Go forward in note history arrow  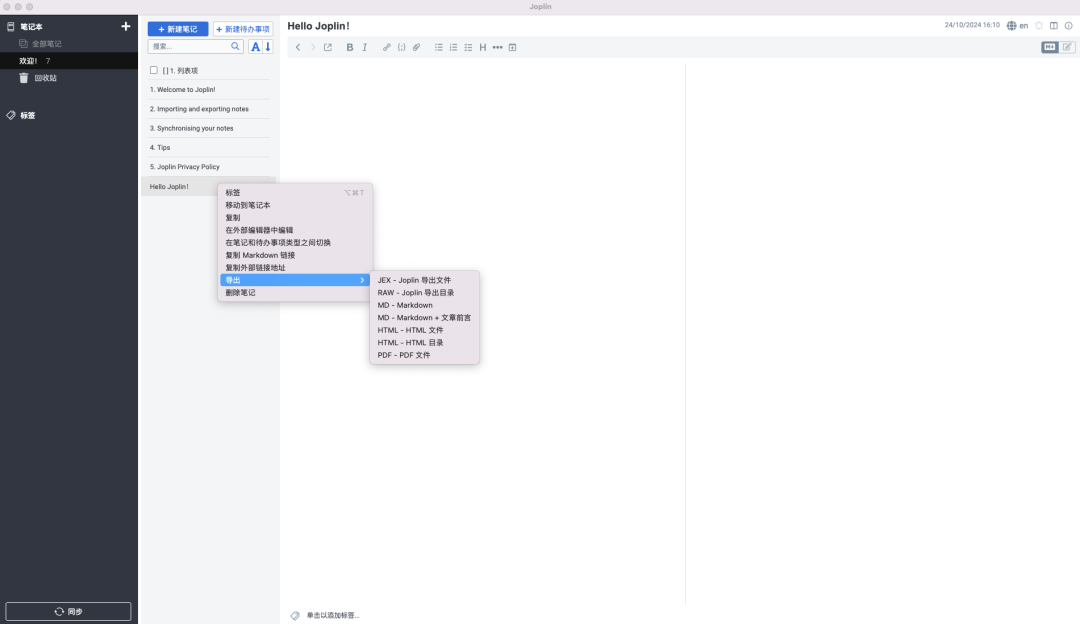[313, 48]
